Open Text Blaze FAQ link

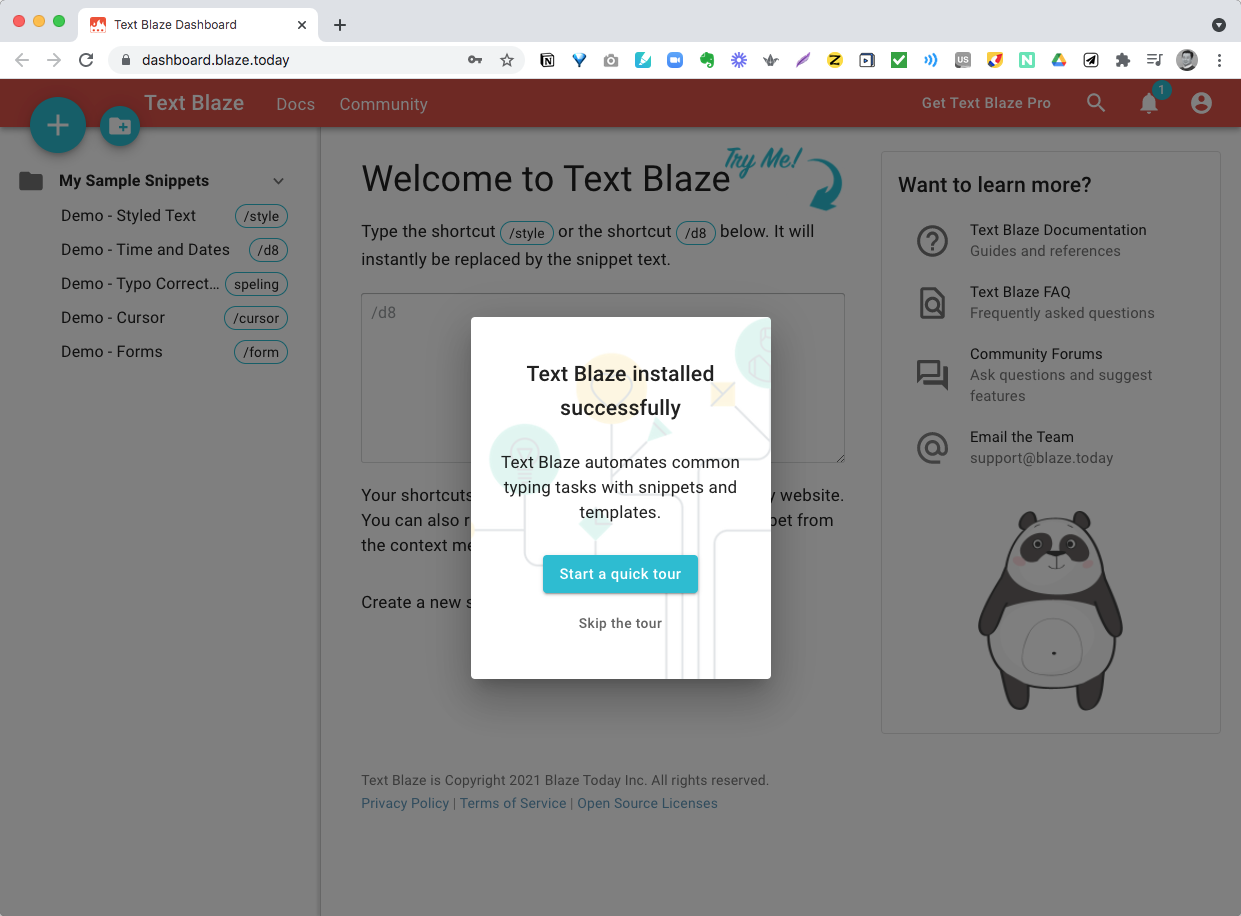tap(1020, 292)
